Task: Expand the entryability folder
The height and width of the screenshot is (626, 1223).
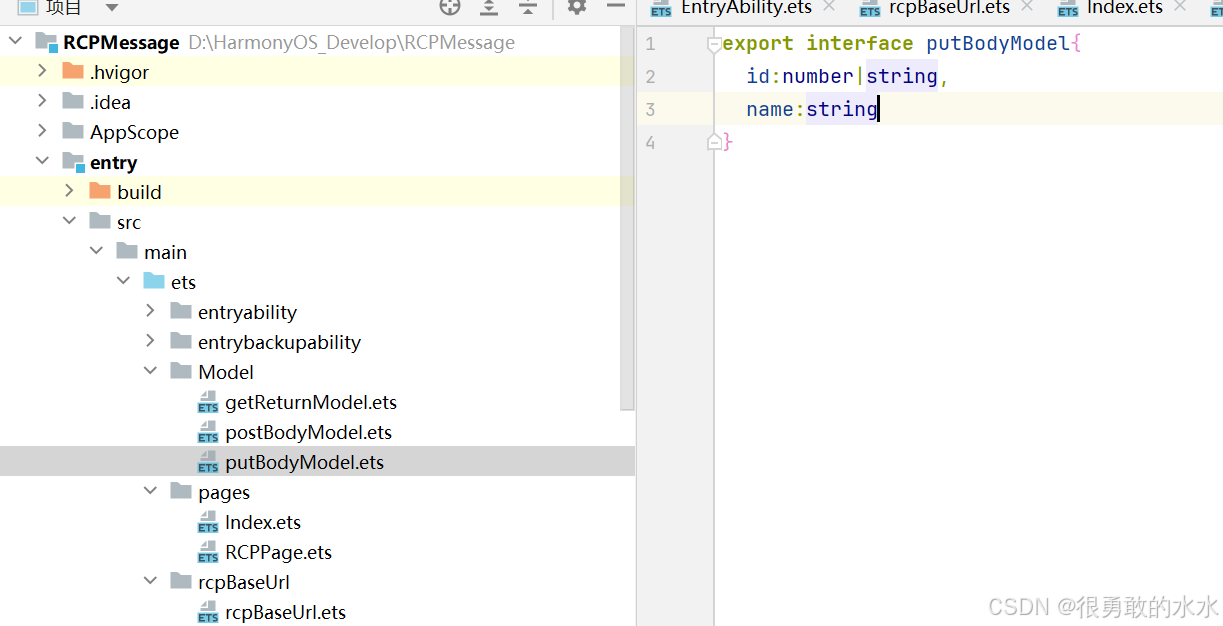Action: pos(150,311)
